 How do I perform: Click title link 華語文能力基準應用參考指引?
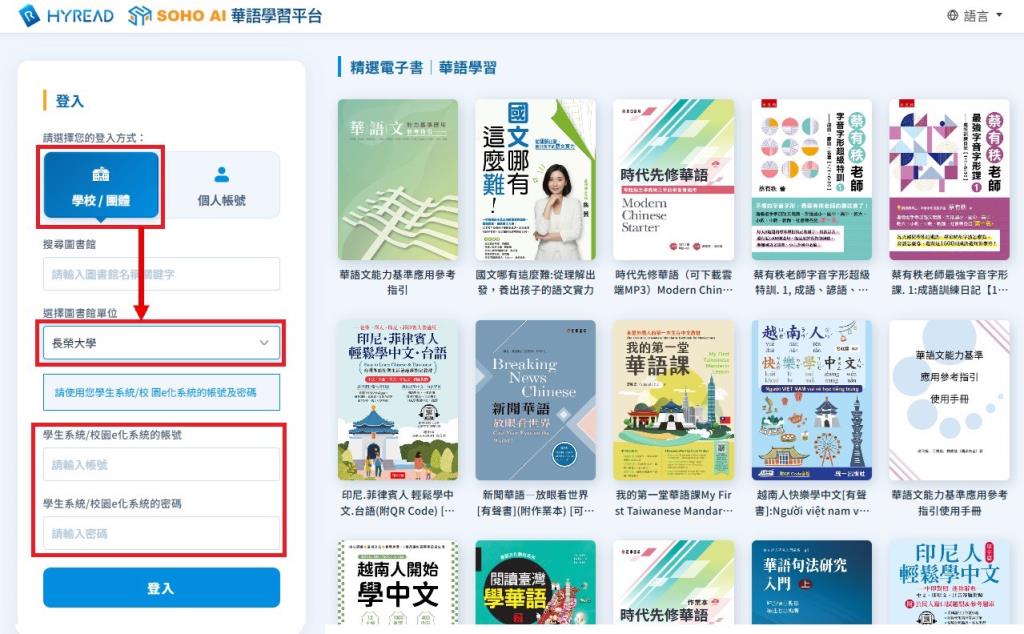(x=398, y=282)
